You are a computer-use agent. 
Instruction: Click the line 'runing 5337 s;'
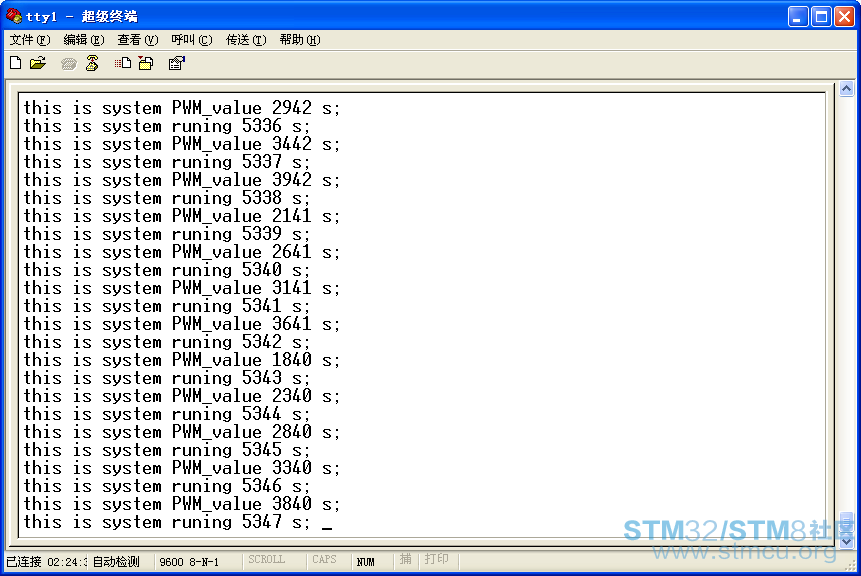point(167,162)
